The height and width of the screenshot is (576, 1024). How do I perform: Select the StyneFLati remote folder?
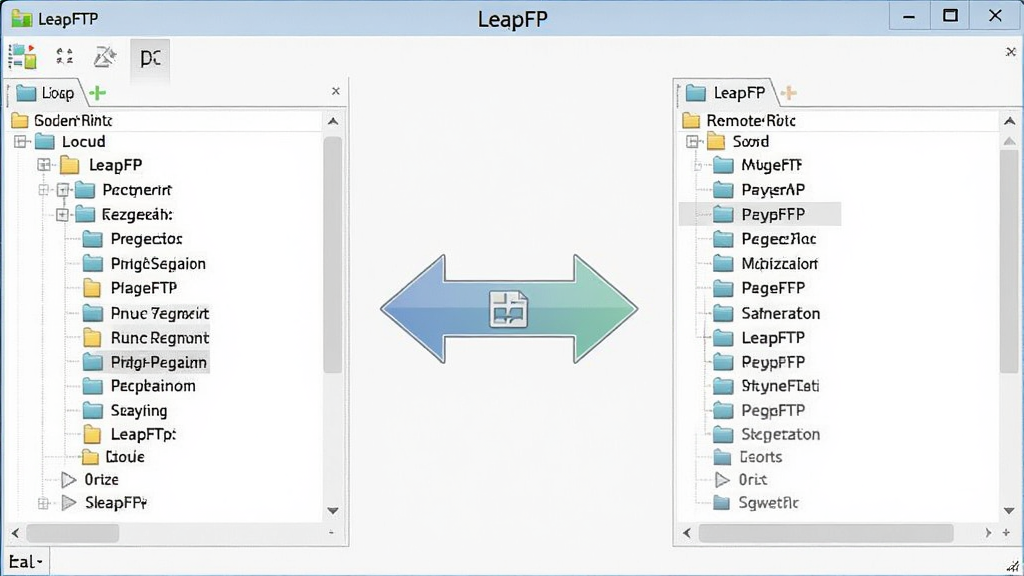click(x=765, y=386)
